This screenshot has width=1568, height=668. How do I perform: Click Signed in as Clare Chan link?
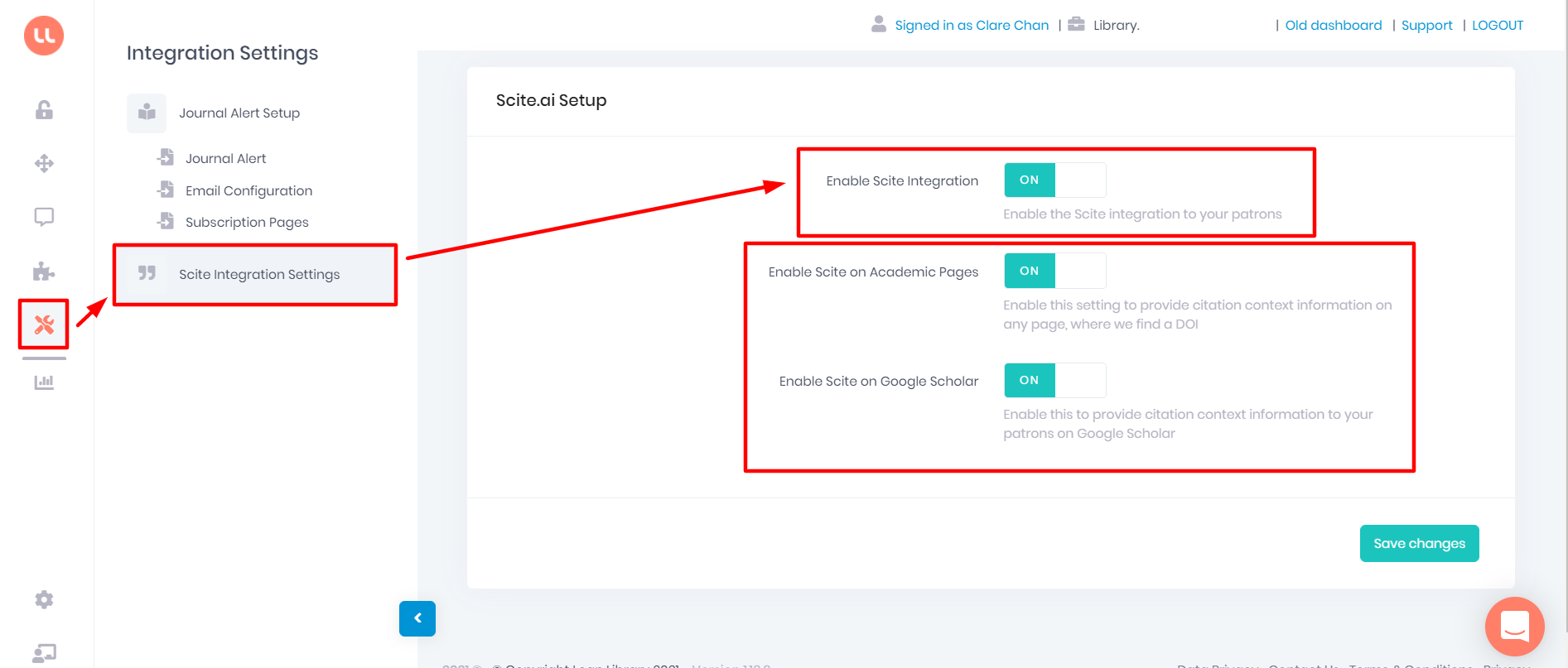point(972,25)
